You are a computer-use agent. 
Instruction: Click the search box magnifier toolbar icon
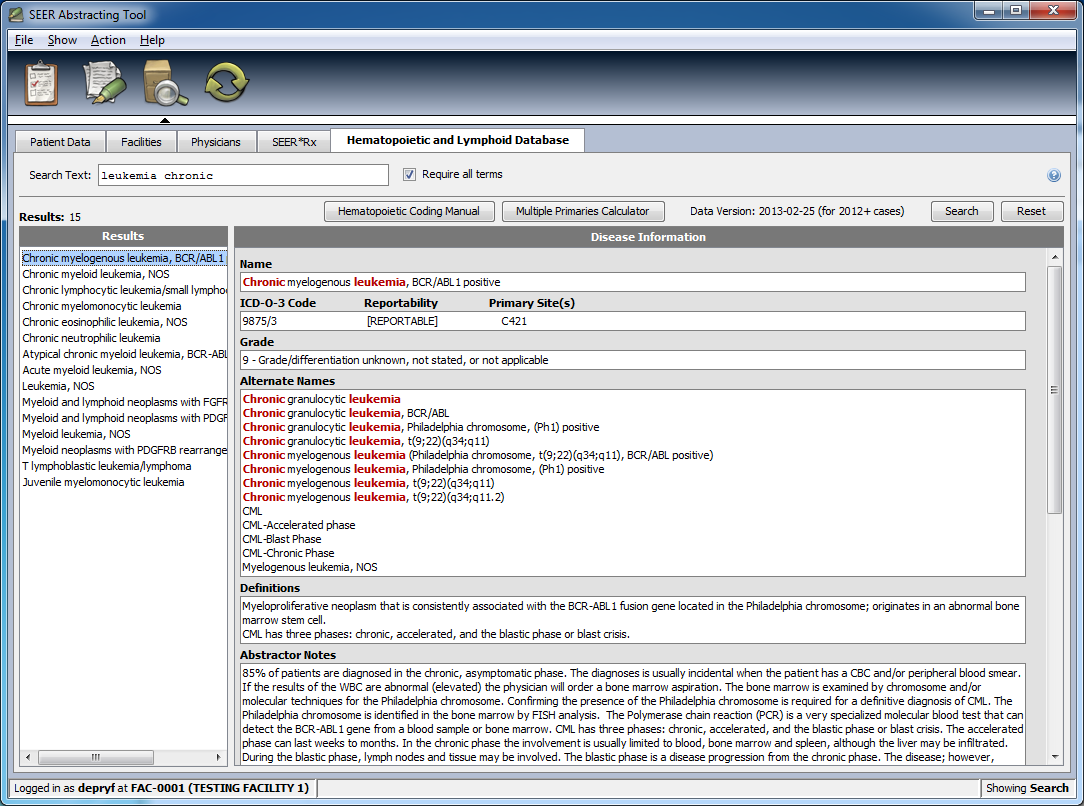[x=165, y=83]
